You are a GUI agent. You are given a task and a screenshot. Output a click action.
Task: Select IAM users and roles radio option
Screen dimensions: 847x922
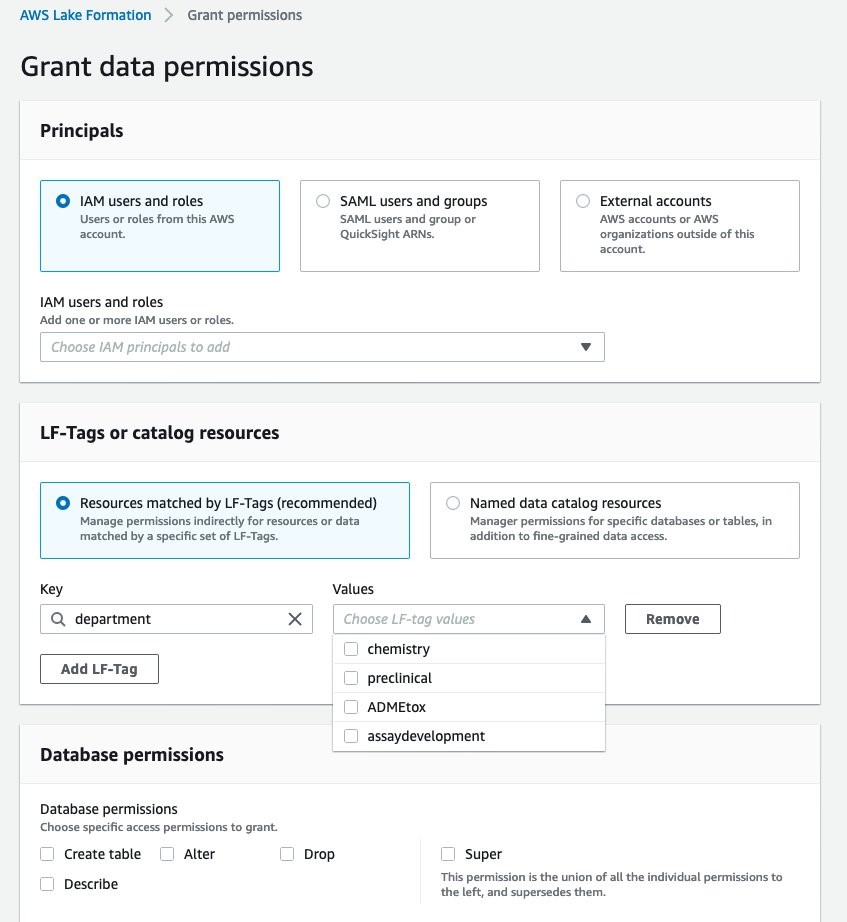coord(62,201)
